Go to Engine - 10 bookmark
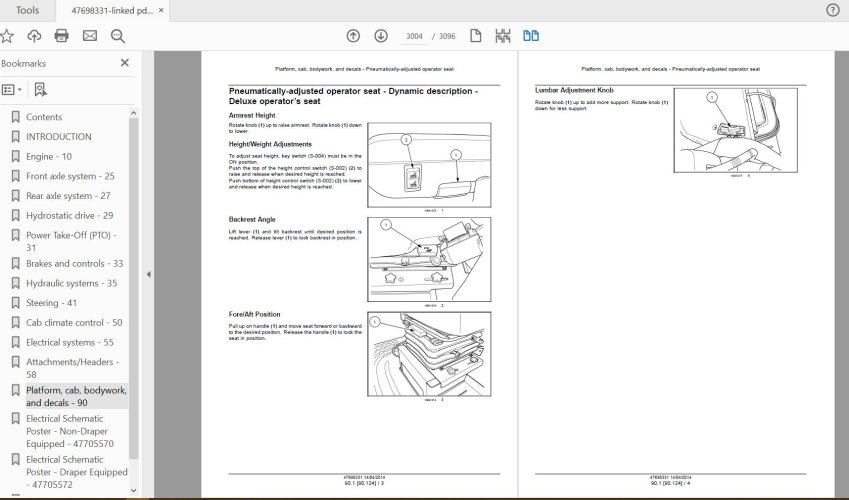Viewport: 849px width, 500px height. (49, 157)
